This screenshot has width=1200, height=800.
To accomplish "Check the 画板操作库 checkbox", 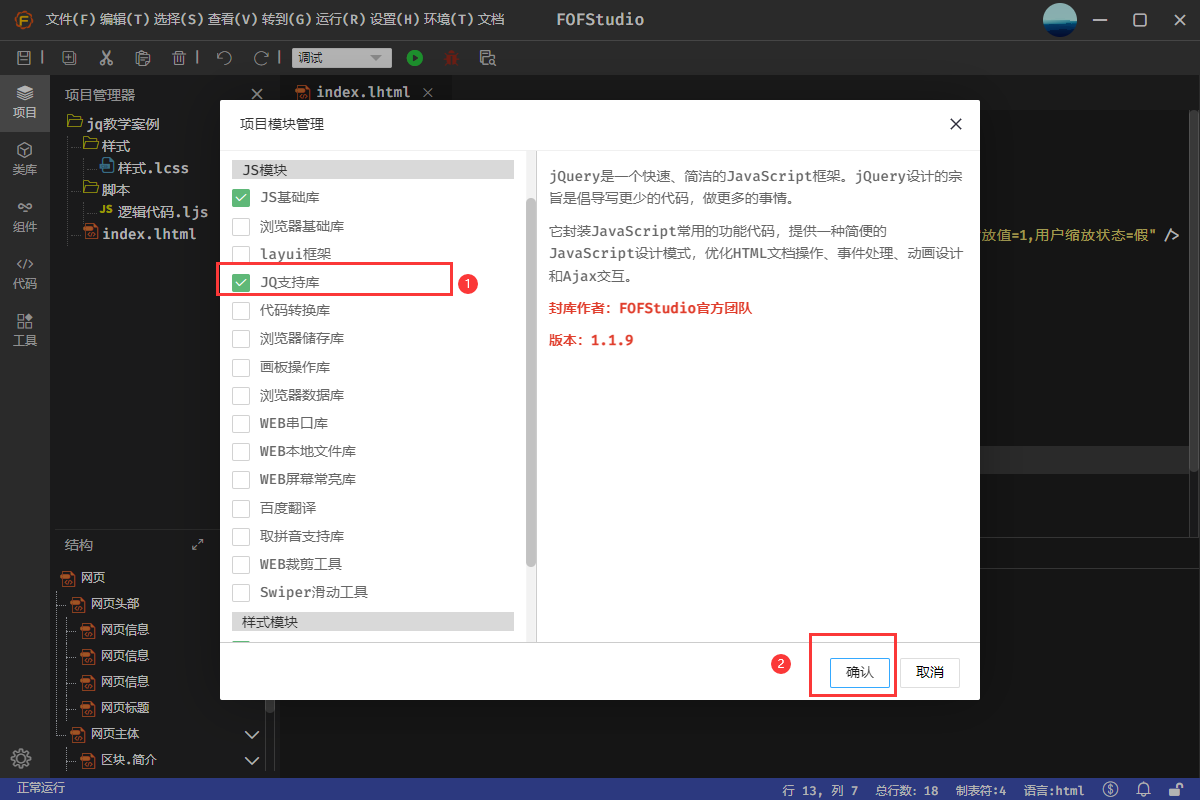I will [x=241, y=367].
